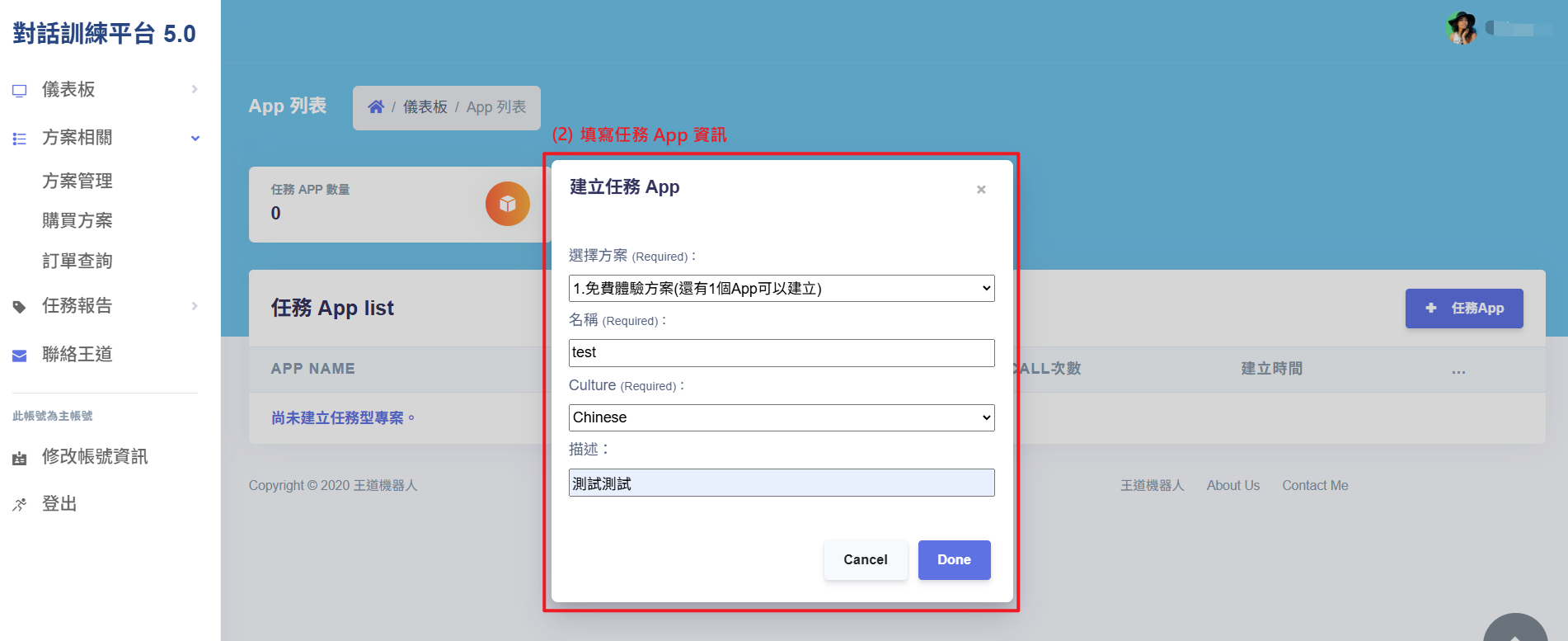Click the 尚未建立任務型專案 message
1568x641 pixels.
click(343, 418)
